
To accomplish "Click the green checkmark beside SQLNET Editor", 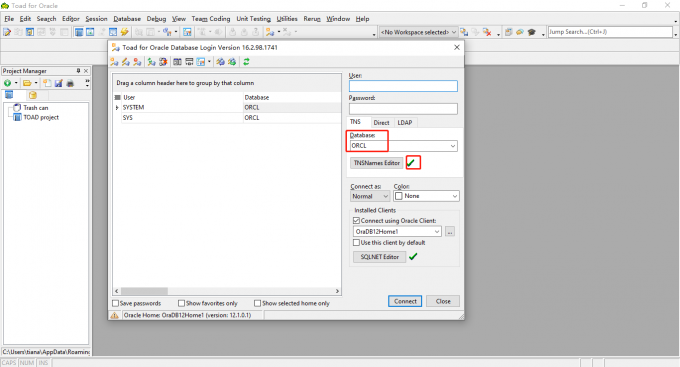I will [413, 257].
